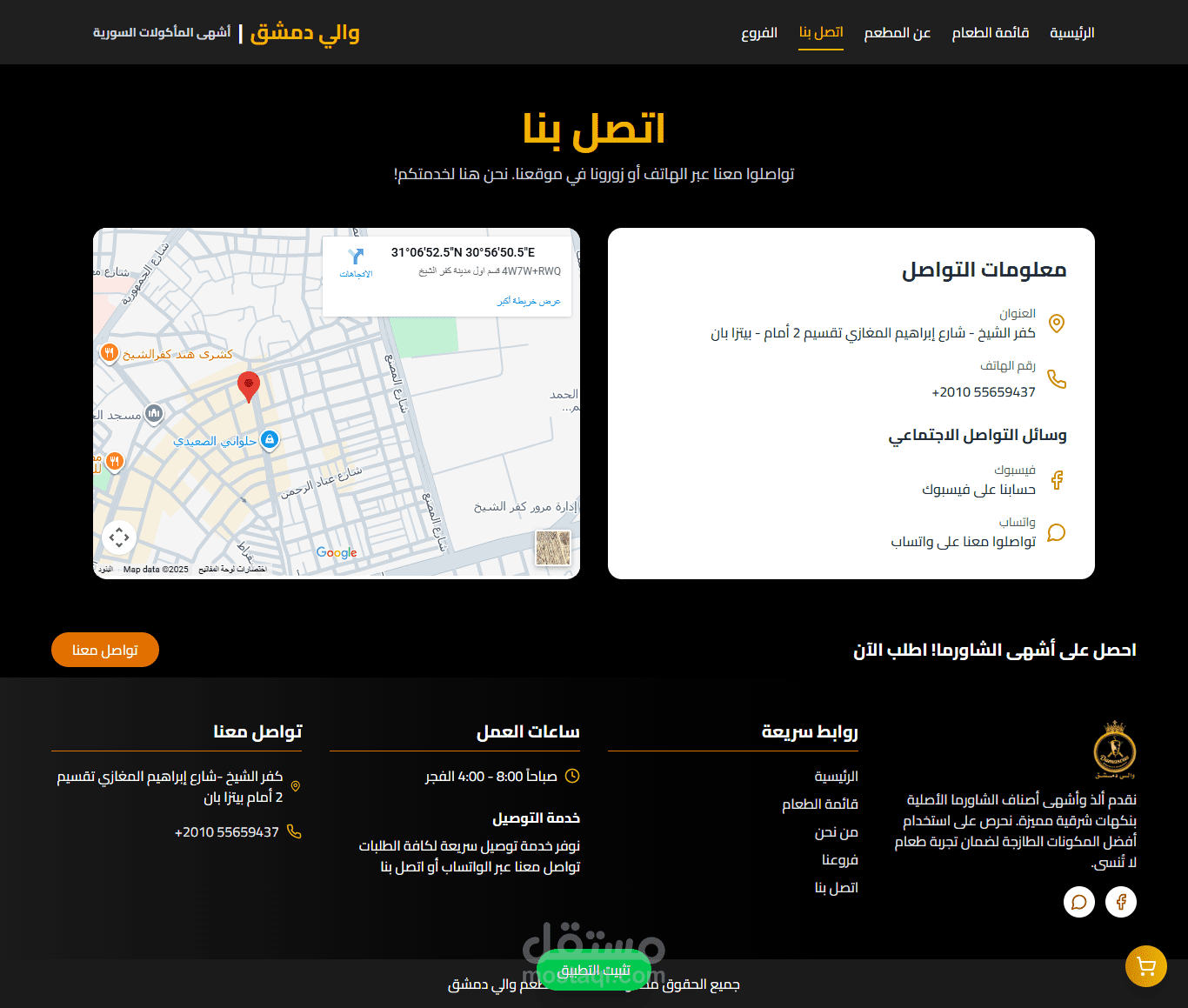Click the mosque marker on the map
This screenshot has width=1188, height=1008.
click(154, 414)
